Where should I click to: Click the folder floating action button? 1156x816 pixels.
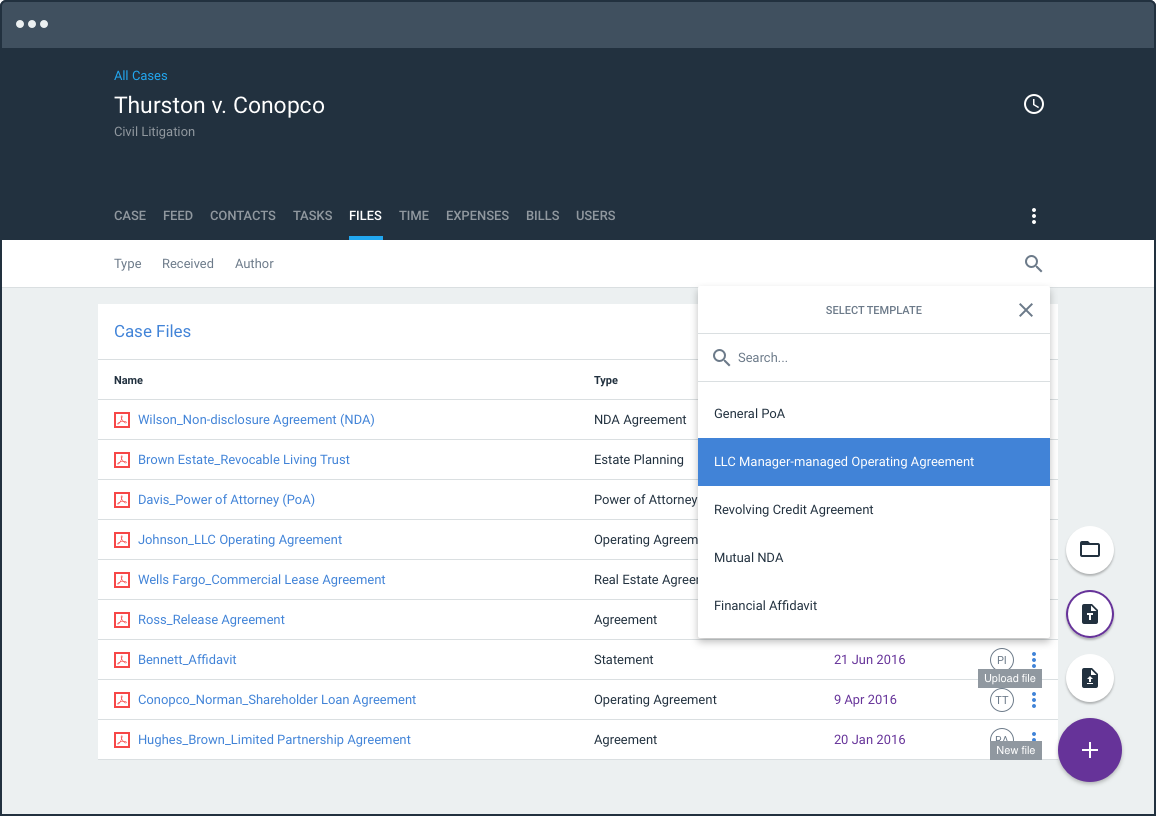coord(1090,549)
